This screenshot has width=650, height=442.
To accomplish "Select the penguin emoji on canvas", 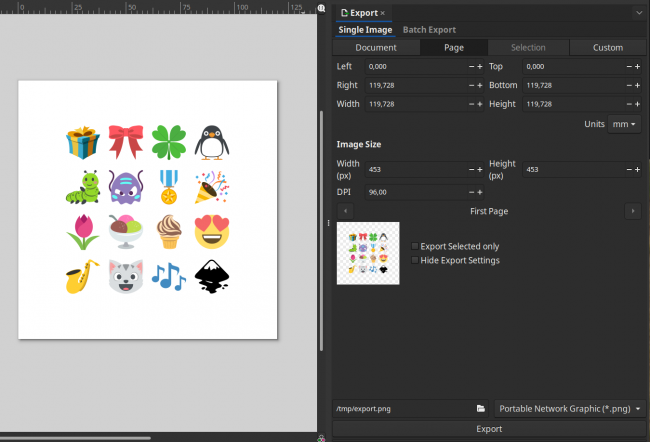I will (212, 143).
